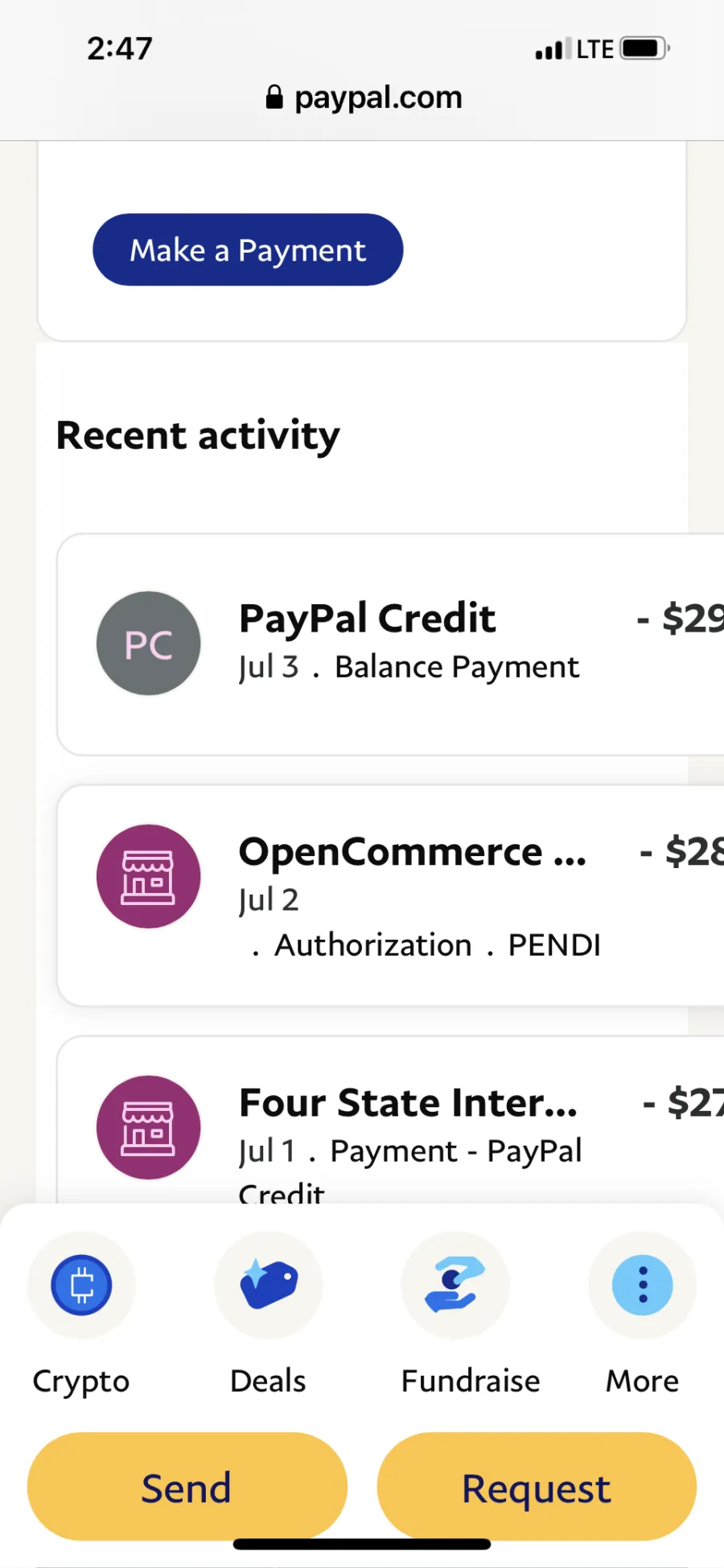The width and height of the screenshot is (724, 1568).
Task: Tap the padlock icon beside paypal.com
Action: (274, 97)
